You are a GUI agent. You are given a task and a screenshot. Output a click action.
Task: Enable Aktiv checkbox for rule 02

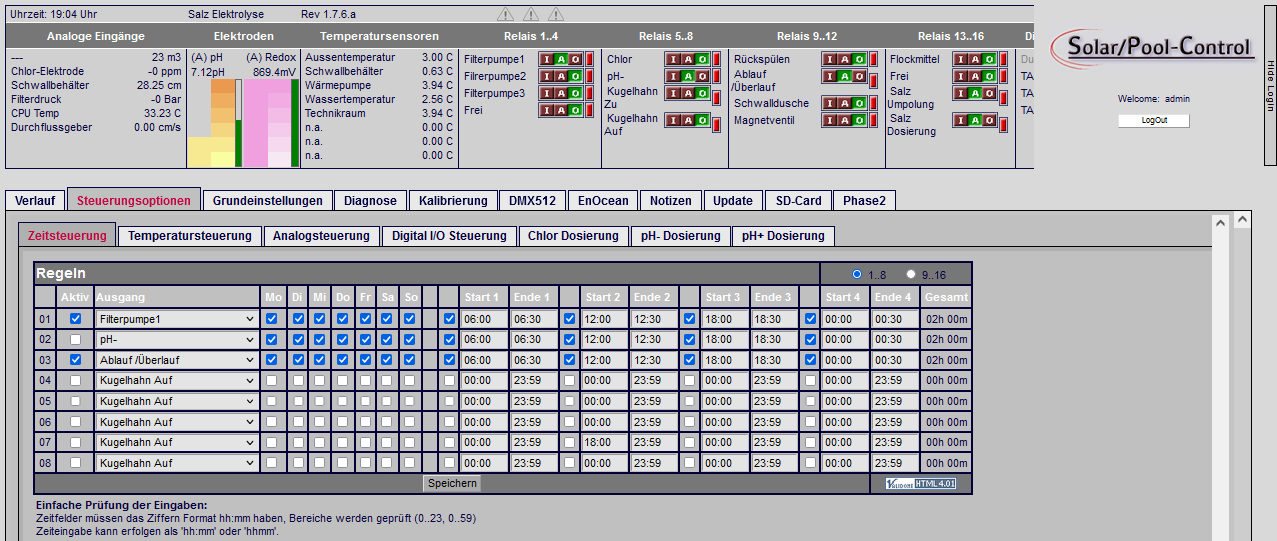tap(75, 339)
